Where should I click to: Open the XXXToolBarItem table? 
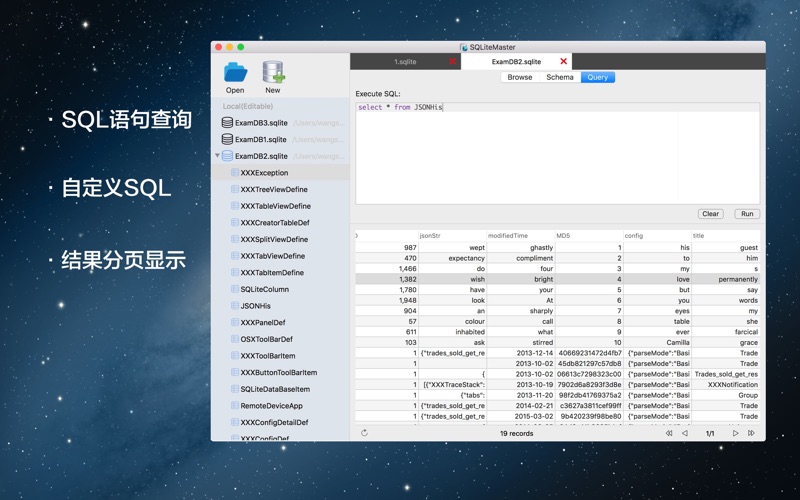[x=267, y=356]
